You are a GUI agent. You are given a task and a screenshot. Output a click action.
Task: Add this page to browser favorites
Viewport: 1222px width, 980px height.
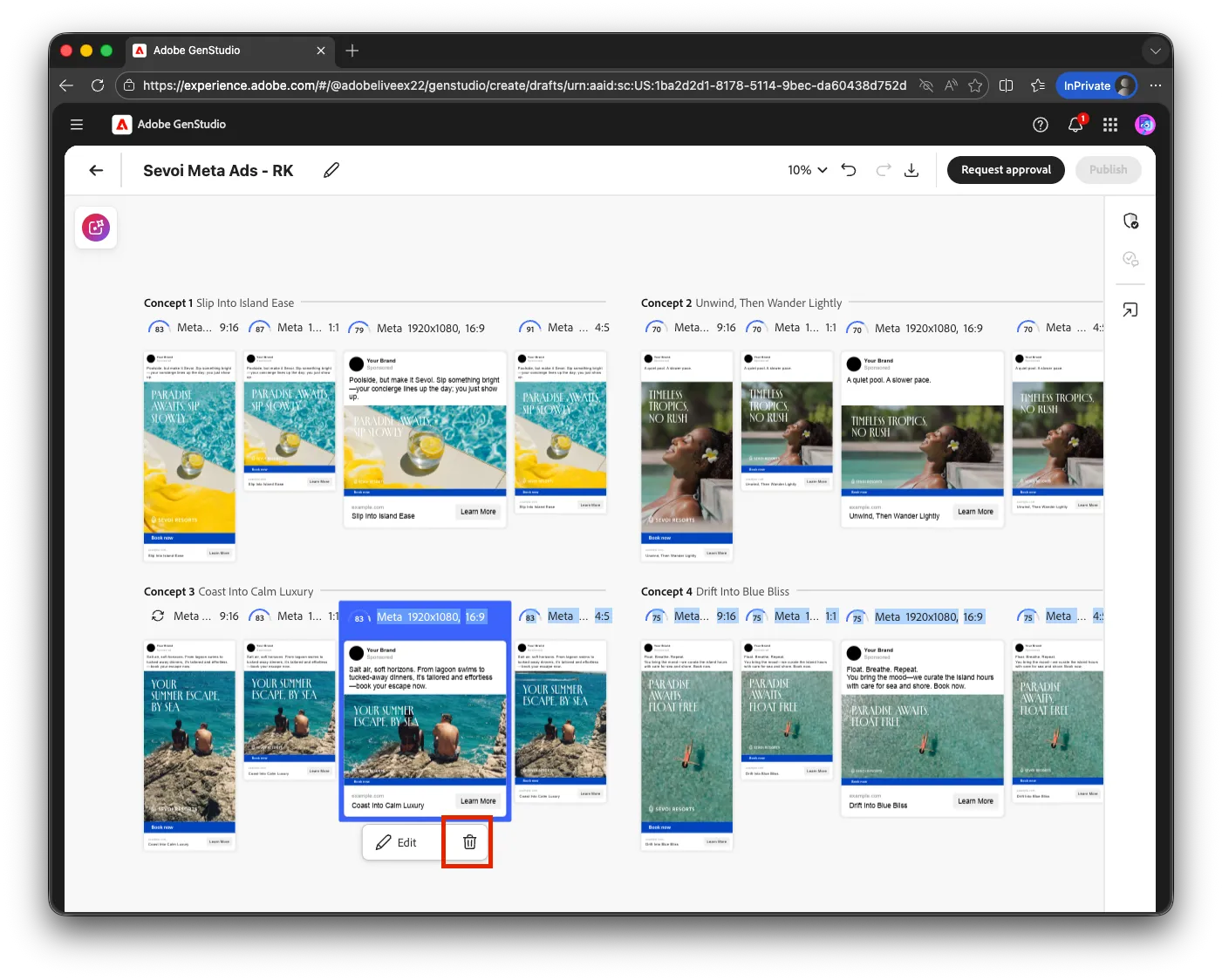pyautogui.click(x=975, y=85)
